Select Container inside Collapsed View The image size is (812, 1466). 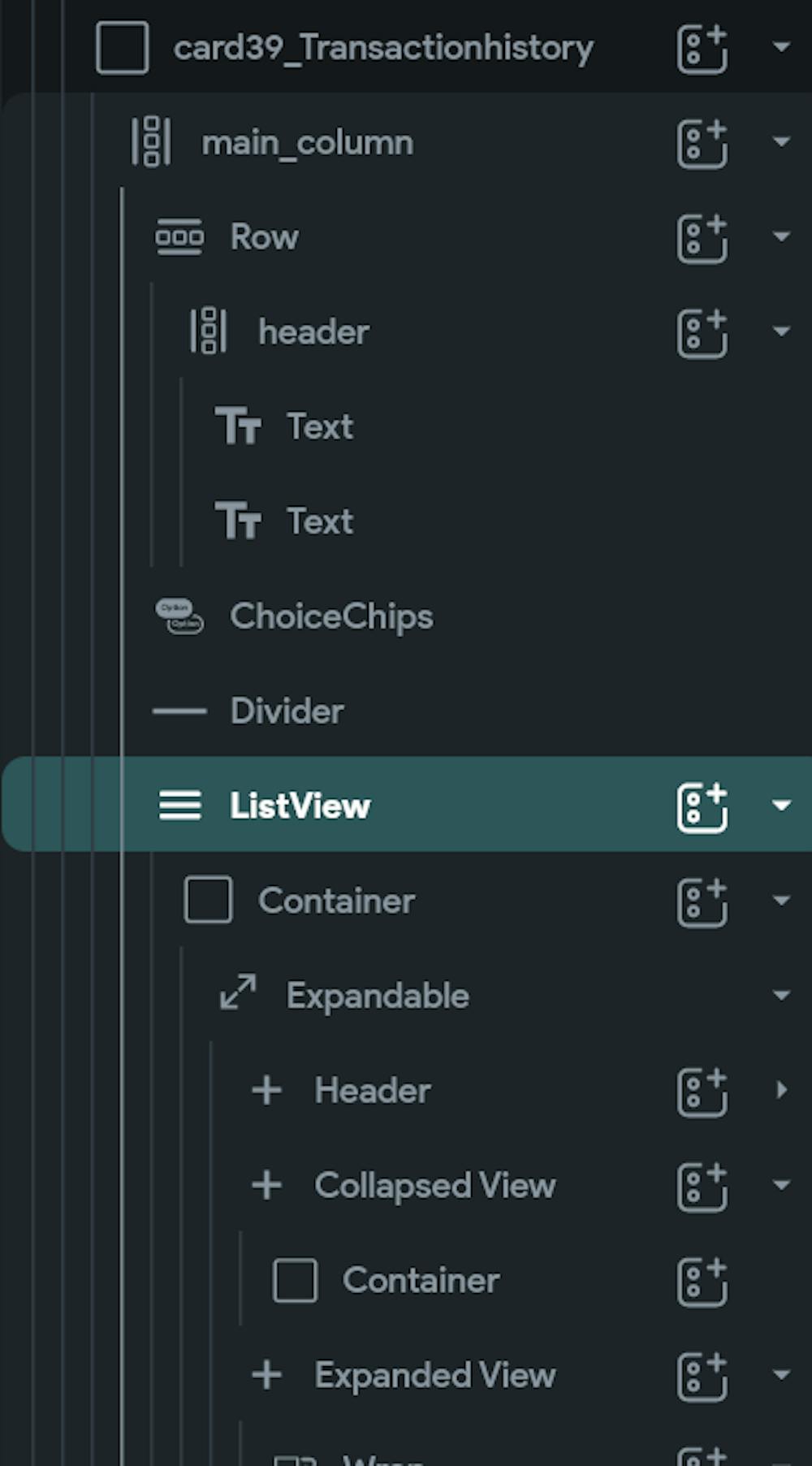[x=420, y=1281]
